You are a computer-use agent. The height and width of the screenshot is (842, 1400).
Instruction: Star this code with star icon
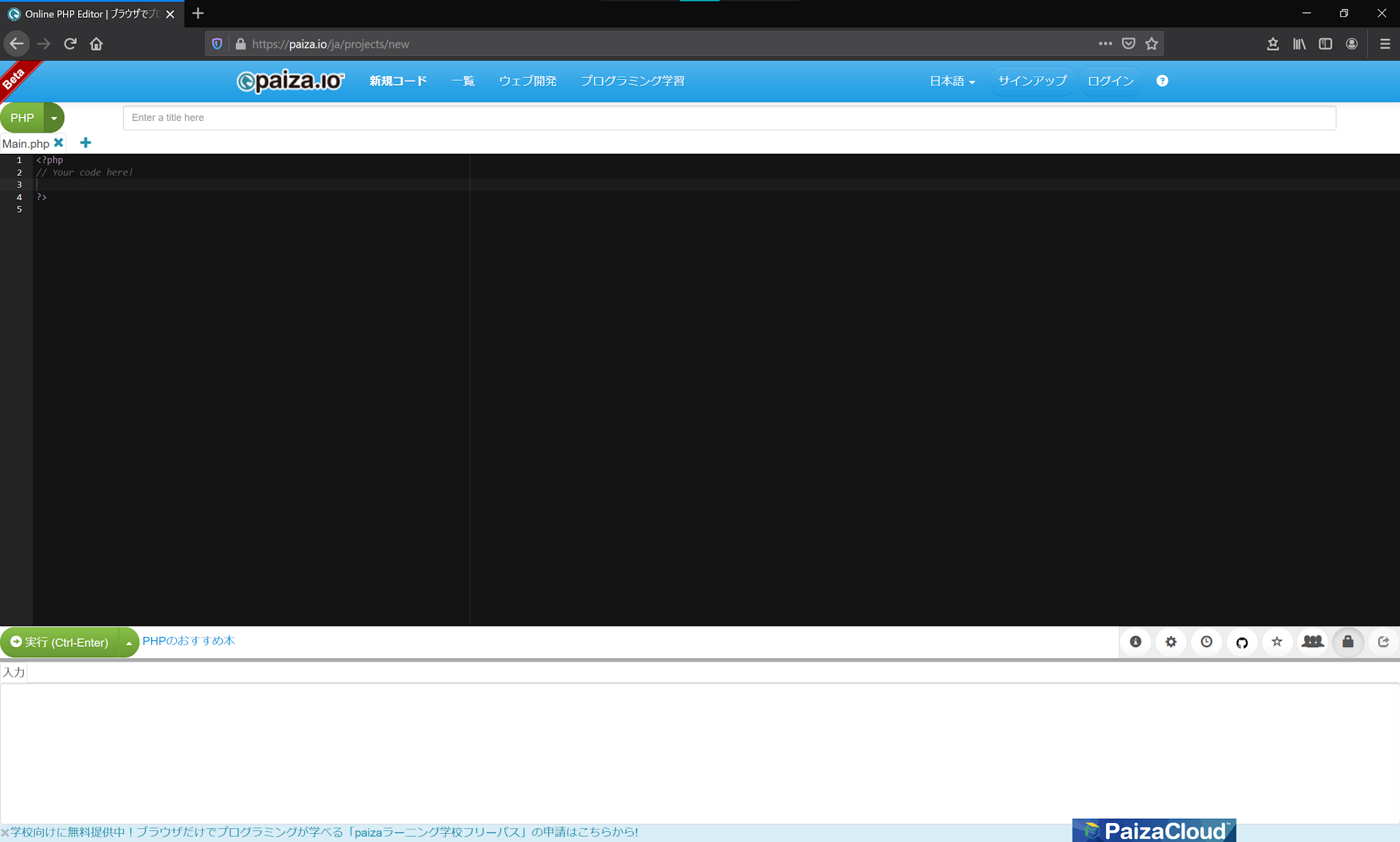pyautogui.click(x=1277, y=642)
